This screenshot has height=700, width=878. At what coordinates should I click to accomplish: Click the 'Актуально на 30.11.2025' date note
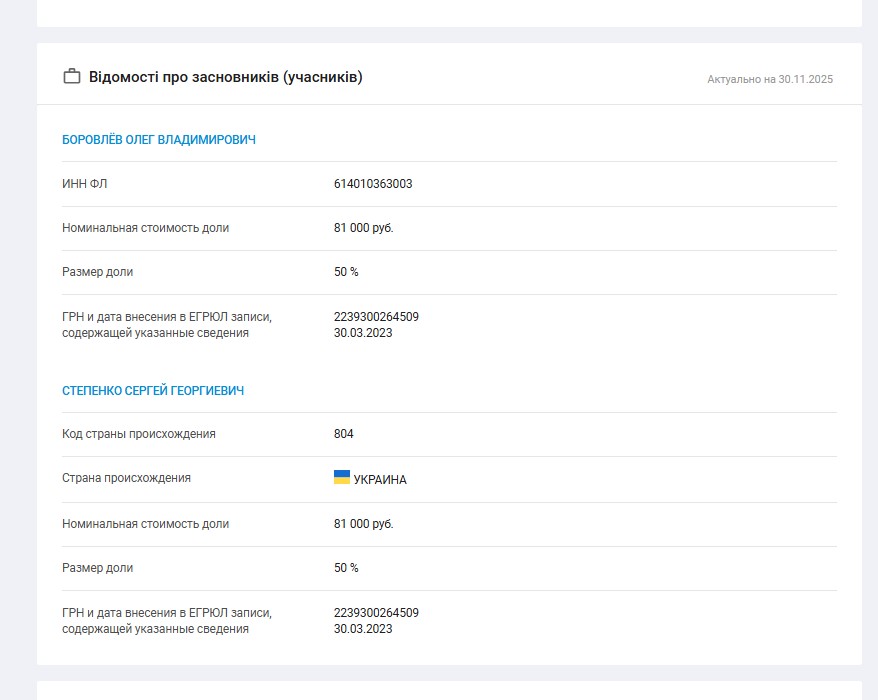tap(769, 79)
